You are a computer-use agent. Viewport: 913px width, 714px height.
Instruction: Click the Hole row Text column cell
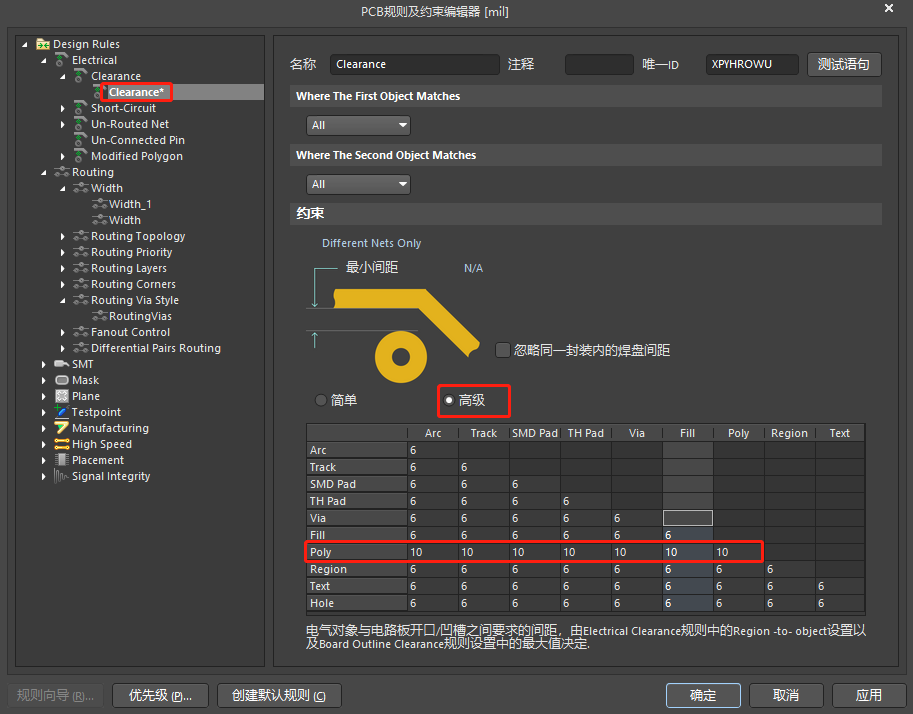840,603
